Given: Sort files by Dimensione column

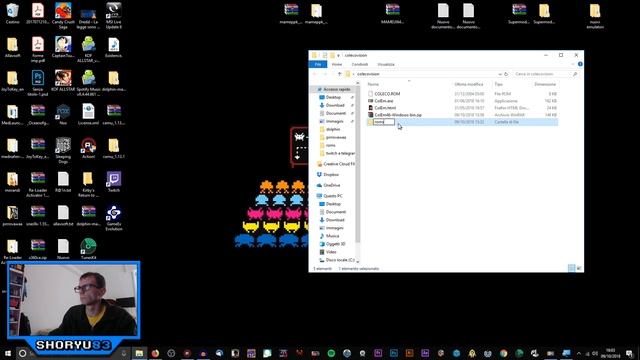Looking at the screenshot, I should [x=545, y=84].
